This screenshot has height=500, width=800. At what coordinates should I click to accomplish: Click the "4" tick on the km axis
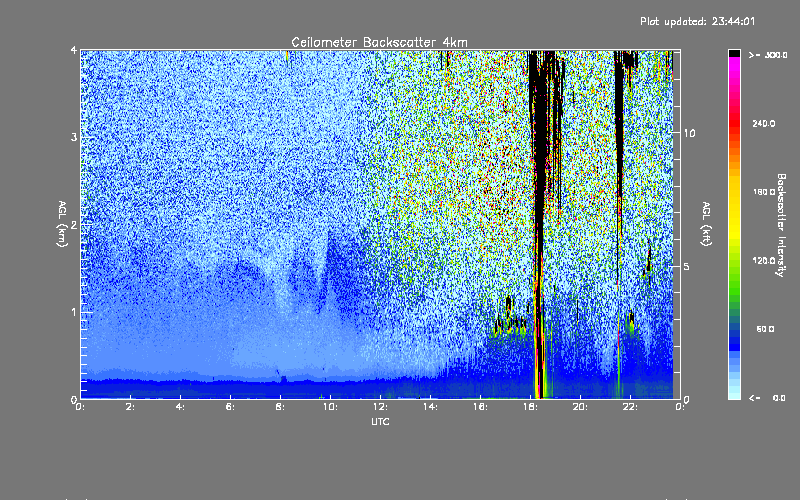pos(74,50)
